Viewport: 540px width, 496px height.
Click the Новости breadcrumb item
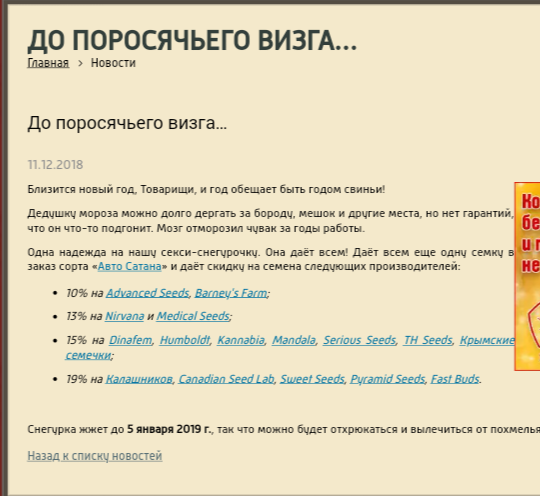click(113, 63)
